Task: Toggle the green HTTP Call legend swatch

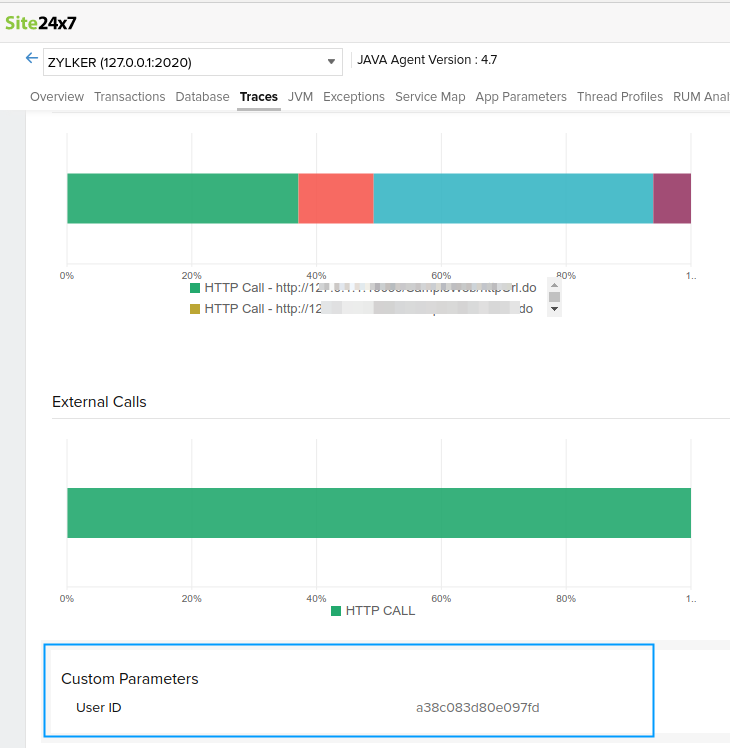Action: (x=195, y=288)
